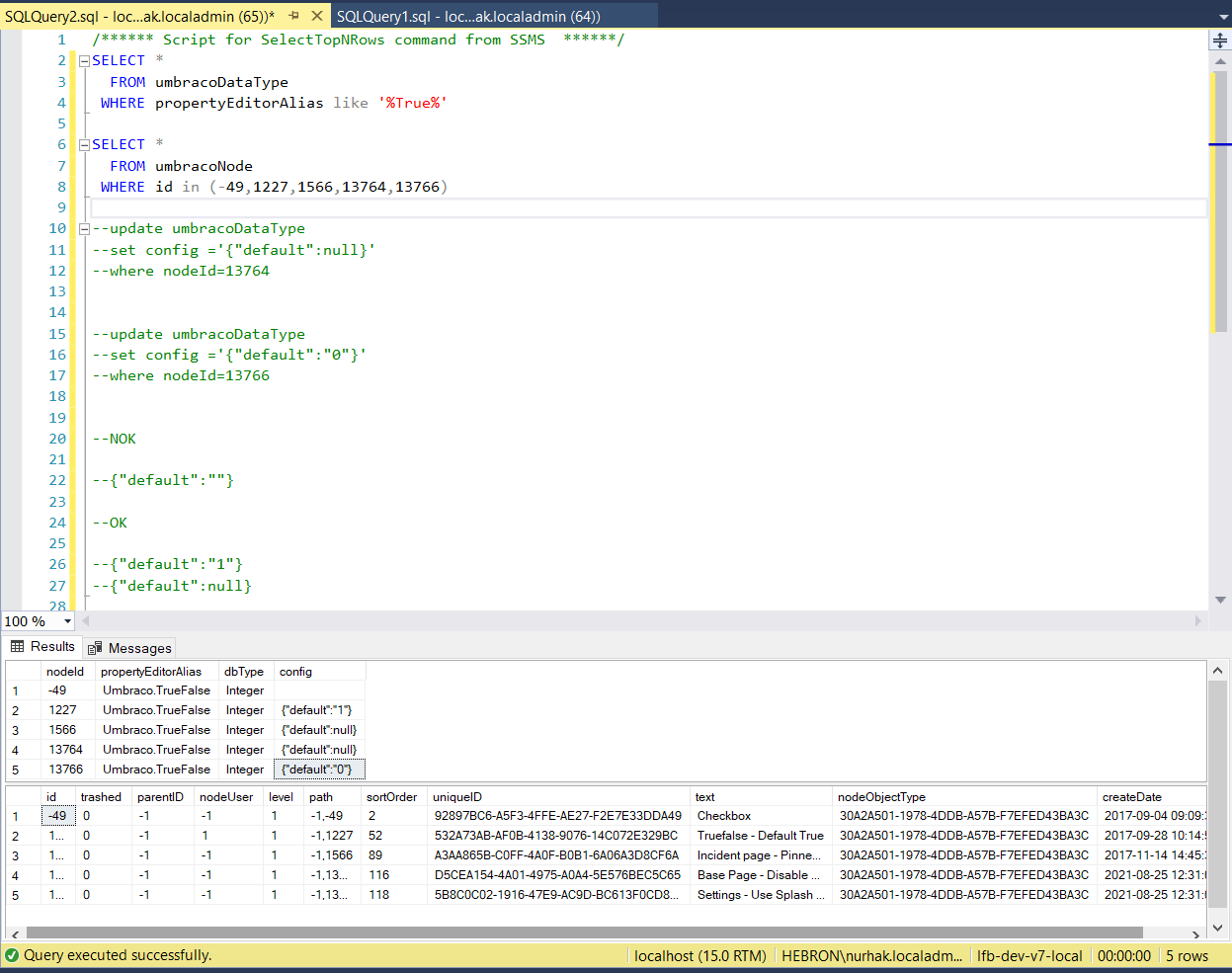Click the 00:00:00 elapsed time indicator
Screen dimensions: 1232x973
[1124, 956]
